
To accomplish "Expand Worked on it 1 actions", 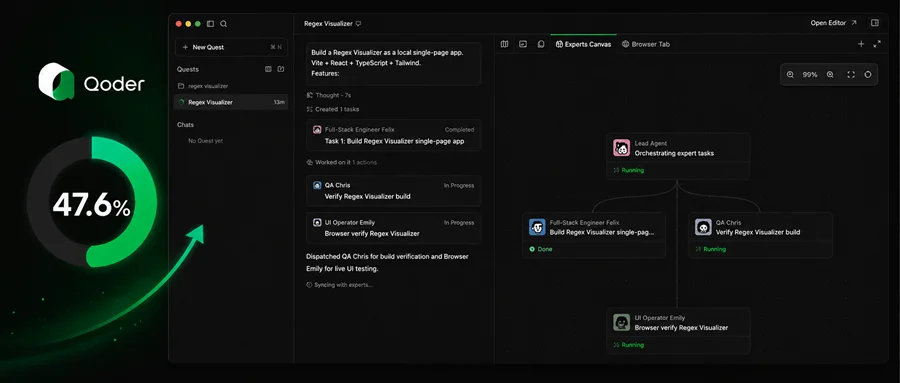I will pos(342,163).
